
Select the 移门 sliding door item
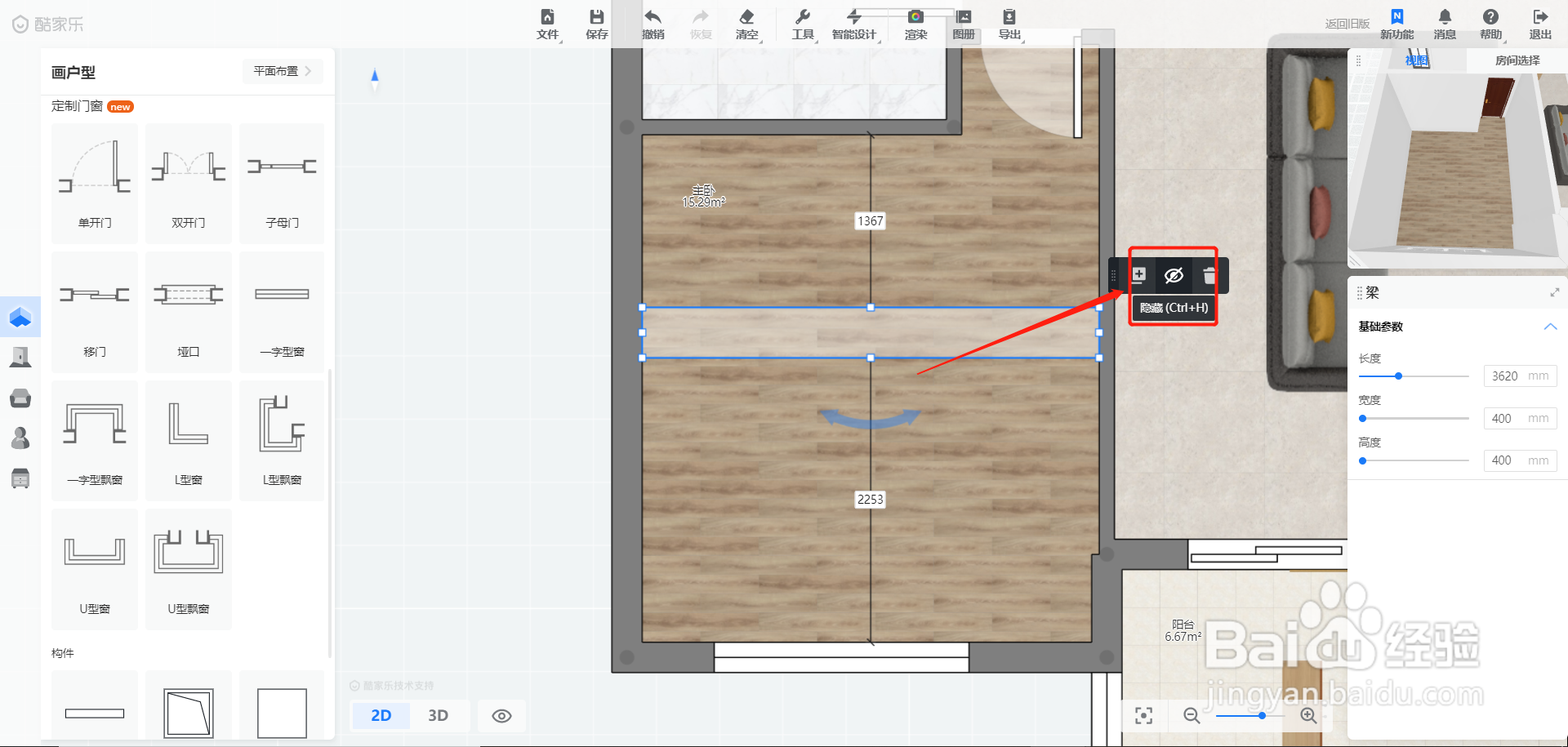(x=95, y=312)
